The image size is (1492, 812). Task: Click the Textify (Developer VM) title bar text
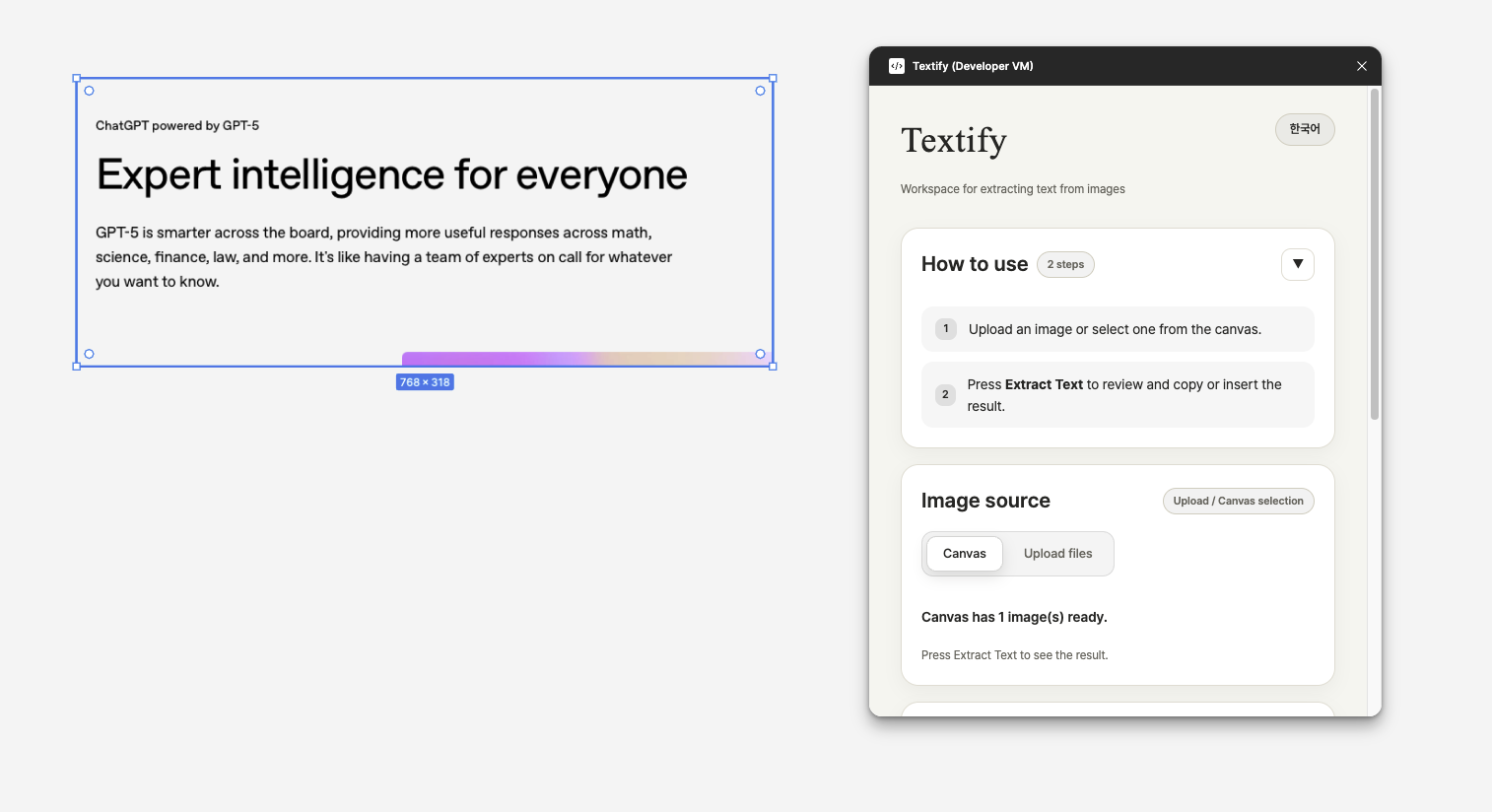click(973, 66)
